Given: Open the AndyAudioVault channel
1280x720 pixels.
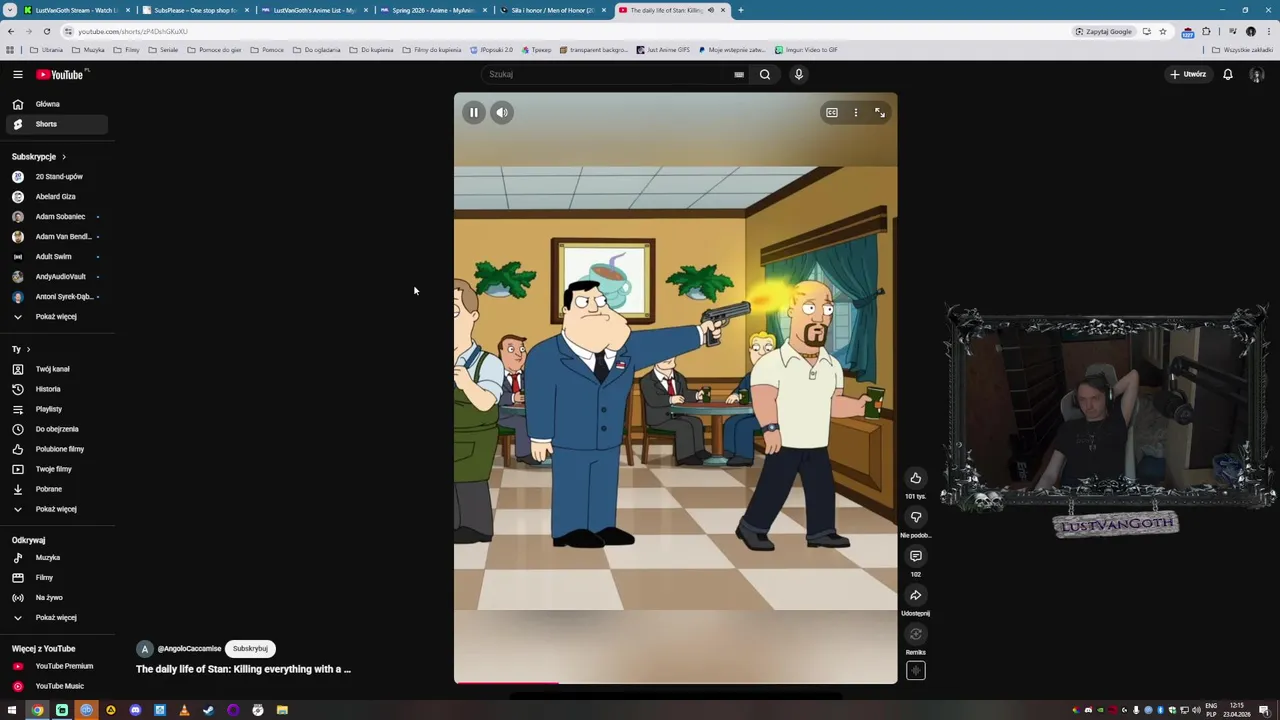Looking at the screenshot, I should tap(55, 277).
